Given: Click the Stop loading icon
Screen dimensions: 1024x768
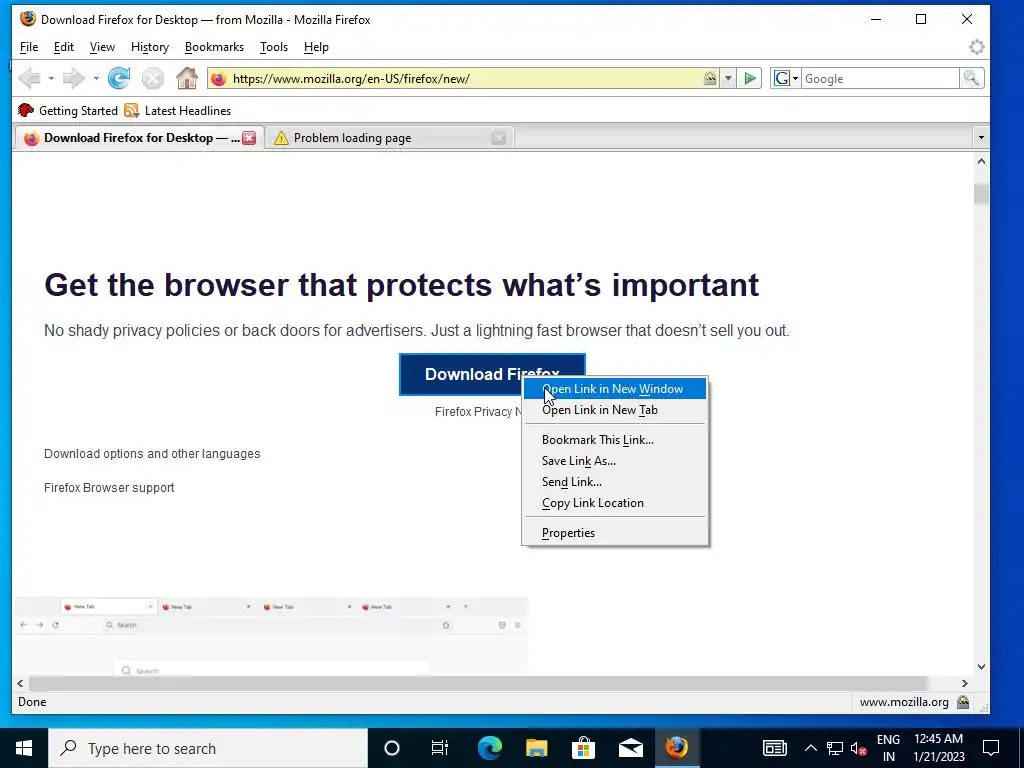Looking at the screenshot, I should (x=153, y=78).
